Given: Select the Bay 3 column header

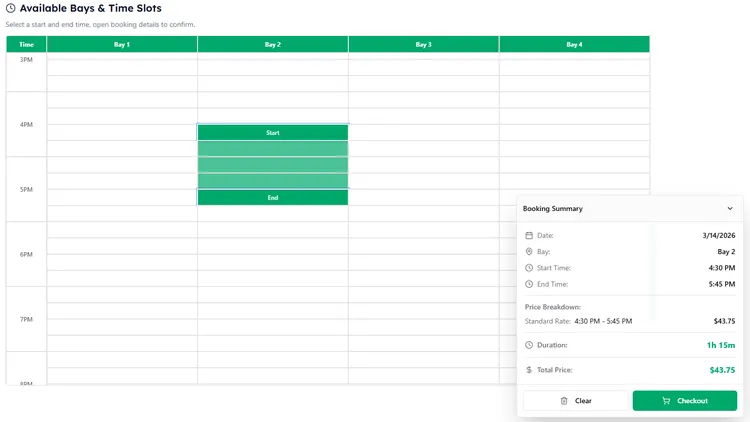Looking at the screenshot, I should [x=423, y=44].
